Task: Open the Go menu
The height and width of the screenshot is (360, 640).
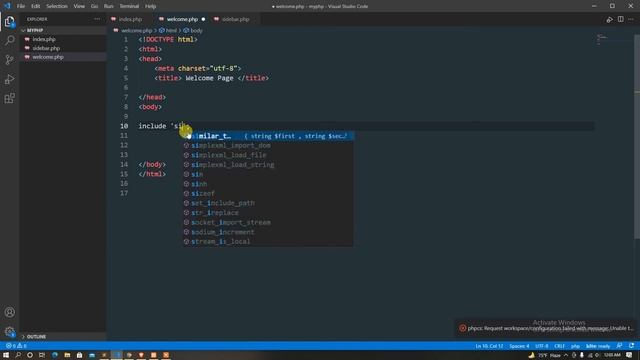Action: 94,6
